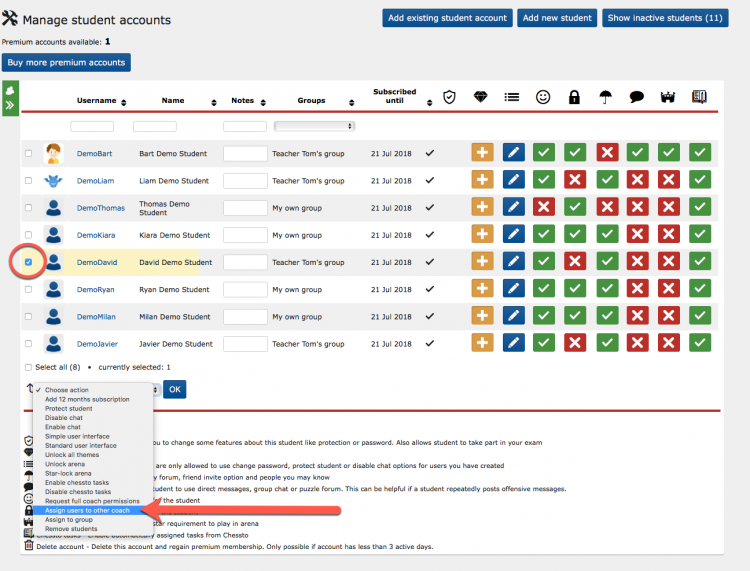This screenshot has height=571, width=750.
Task: Toggle the red X smiley status for DemoThomas
Action: (544, 207)
